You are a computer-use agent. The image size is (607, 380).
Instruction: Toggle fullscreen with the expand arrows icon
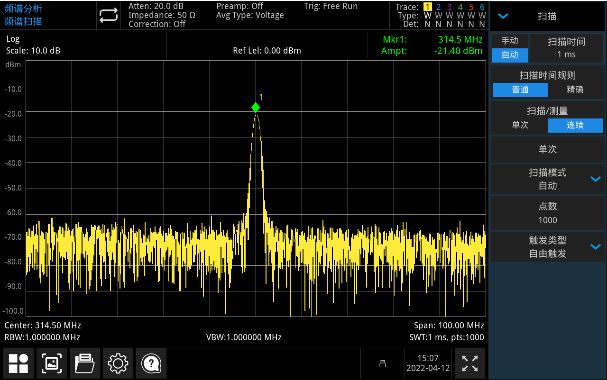point(470,363)
